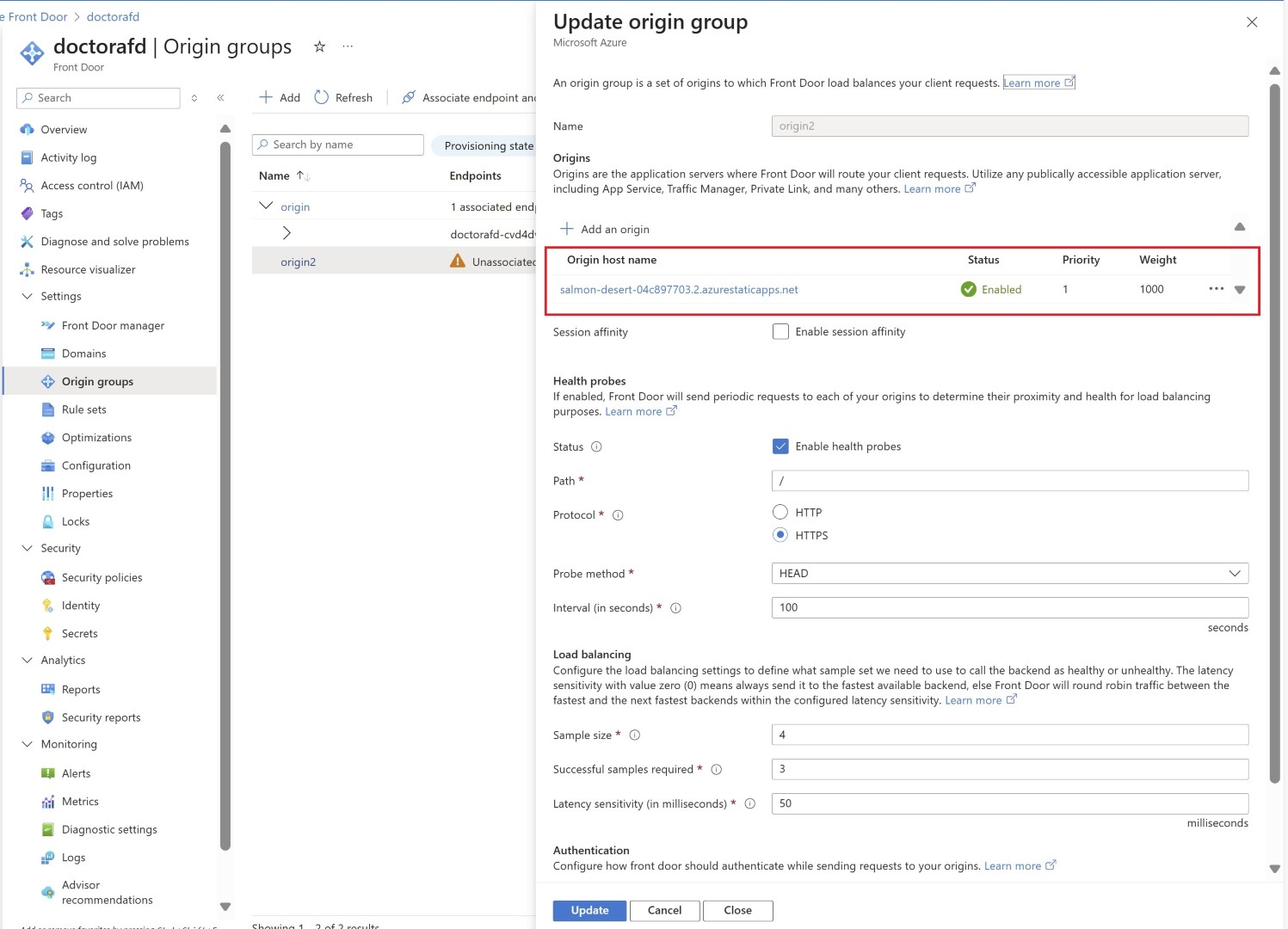Click Associate endpoint in the toolbar
1288x929 pixels.
point(469,98)
